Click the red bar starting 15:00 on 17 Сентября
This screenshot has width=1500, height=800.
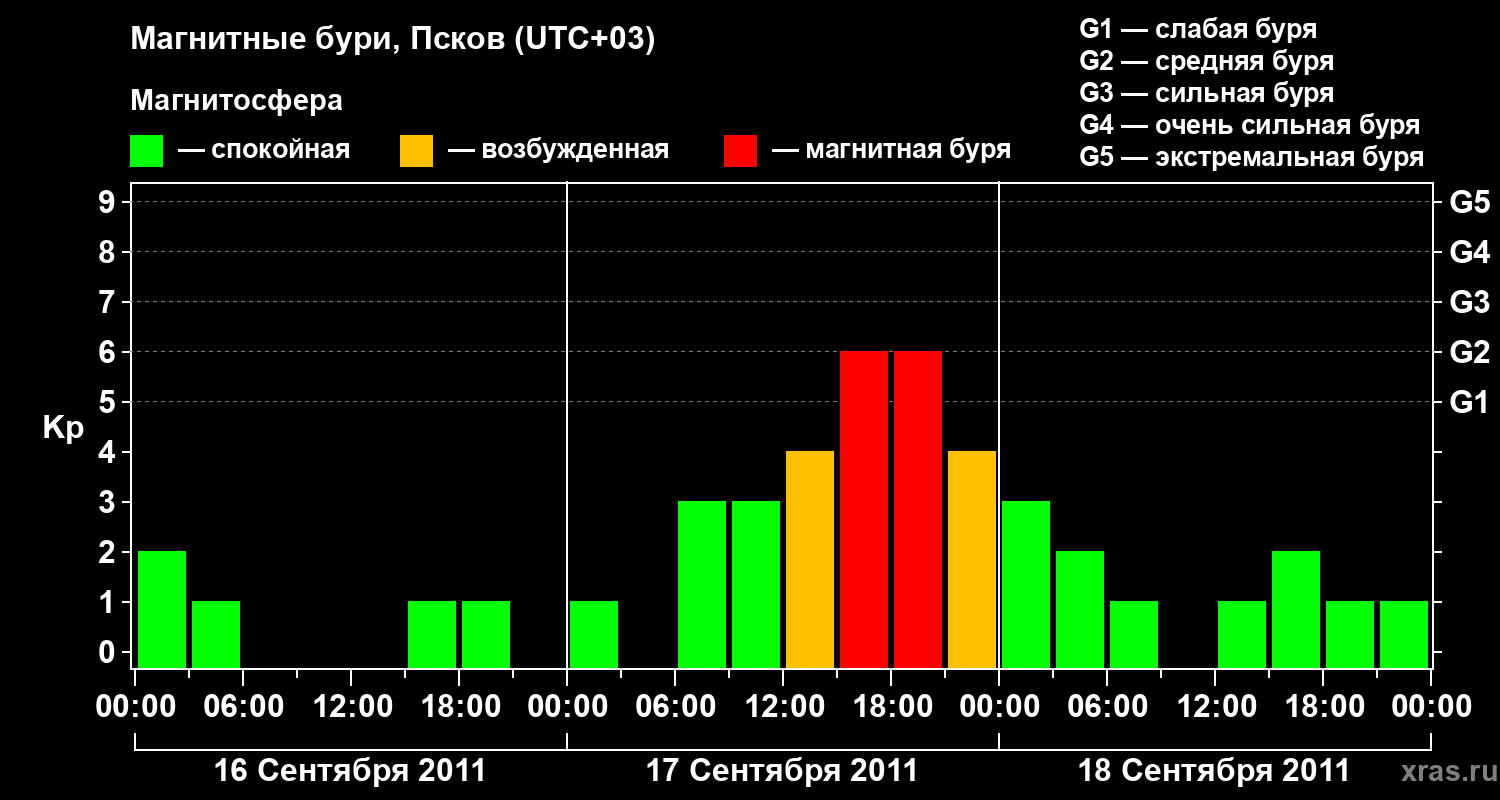(x=864, y=510)
